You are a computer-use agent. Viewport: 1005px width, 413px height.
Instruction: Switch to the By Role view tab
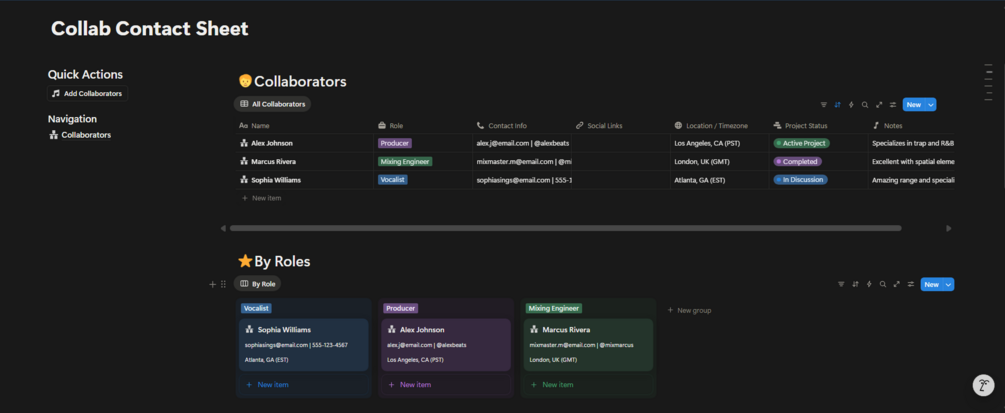[x=258, y=284]
